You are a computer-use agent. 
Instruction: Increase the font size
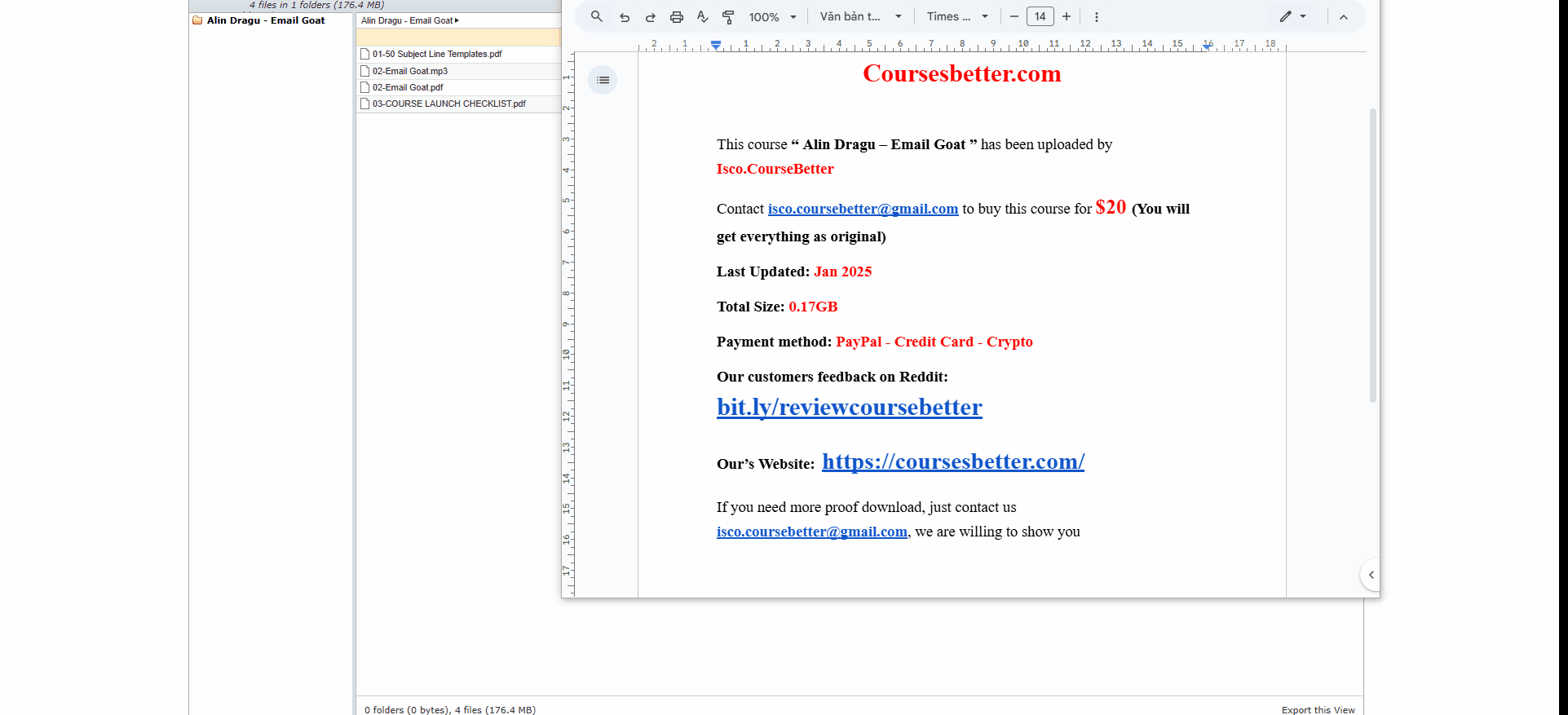[1067, 17]
